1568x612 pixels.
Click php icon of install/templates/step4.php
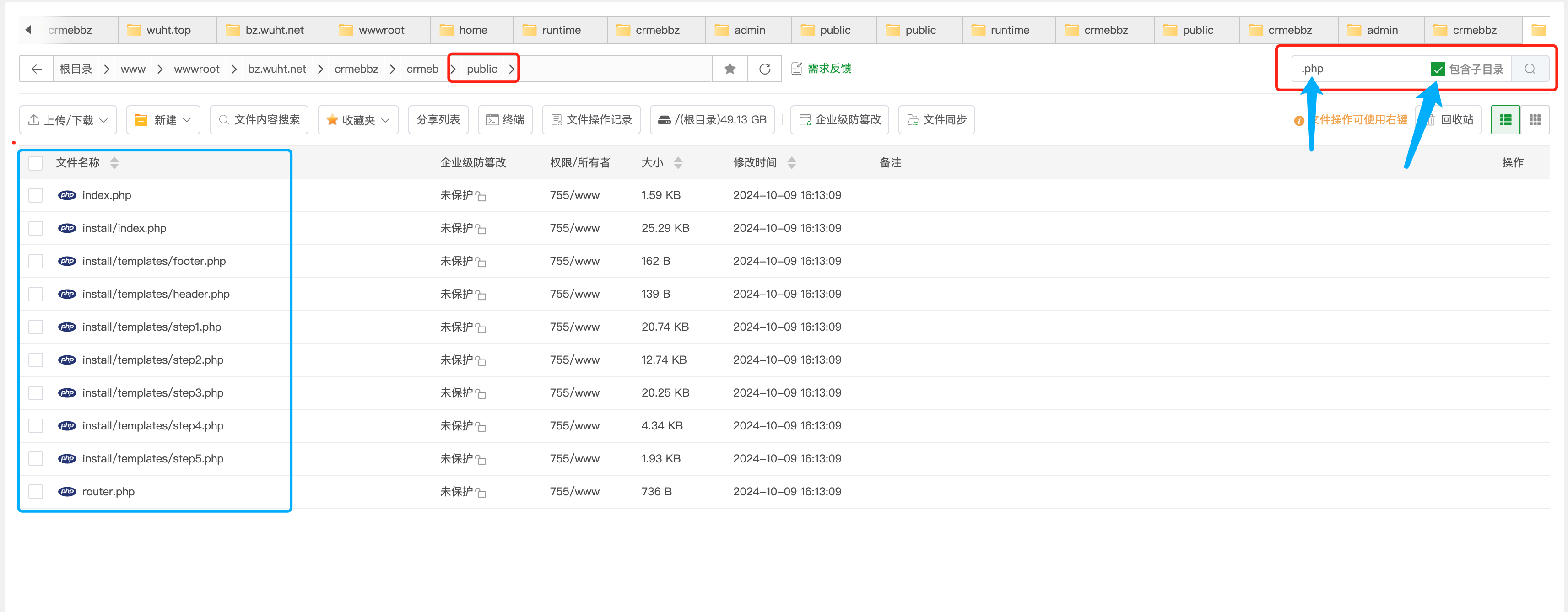point(67,426)
